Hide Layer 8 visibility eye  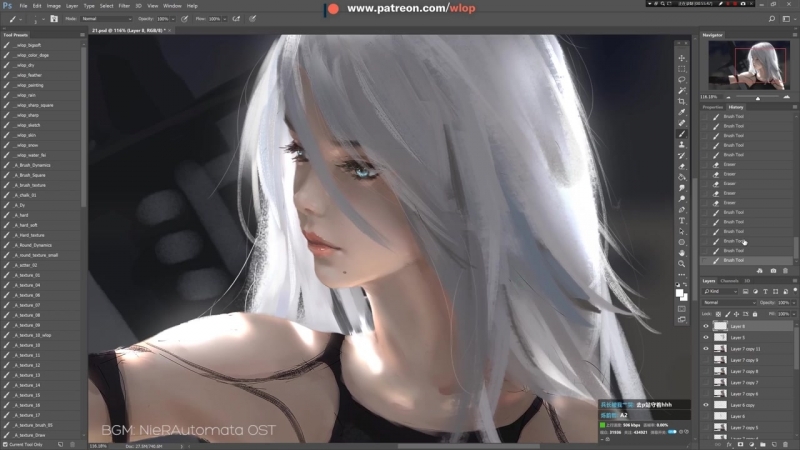pos(706,326)
